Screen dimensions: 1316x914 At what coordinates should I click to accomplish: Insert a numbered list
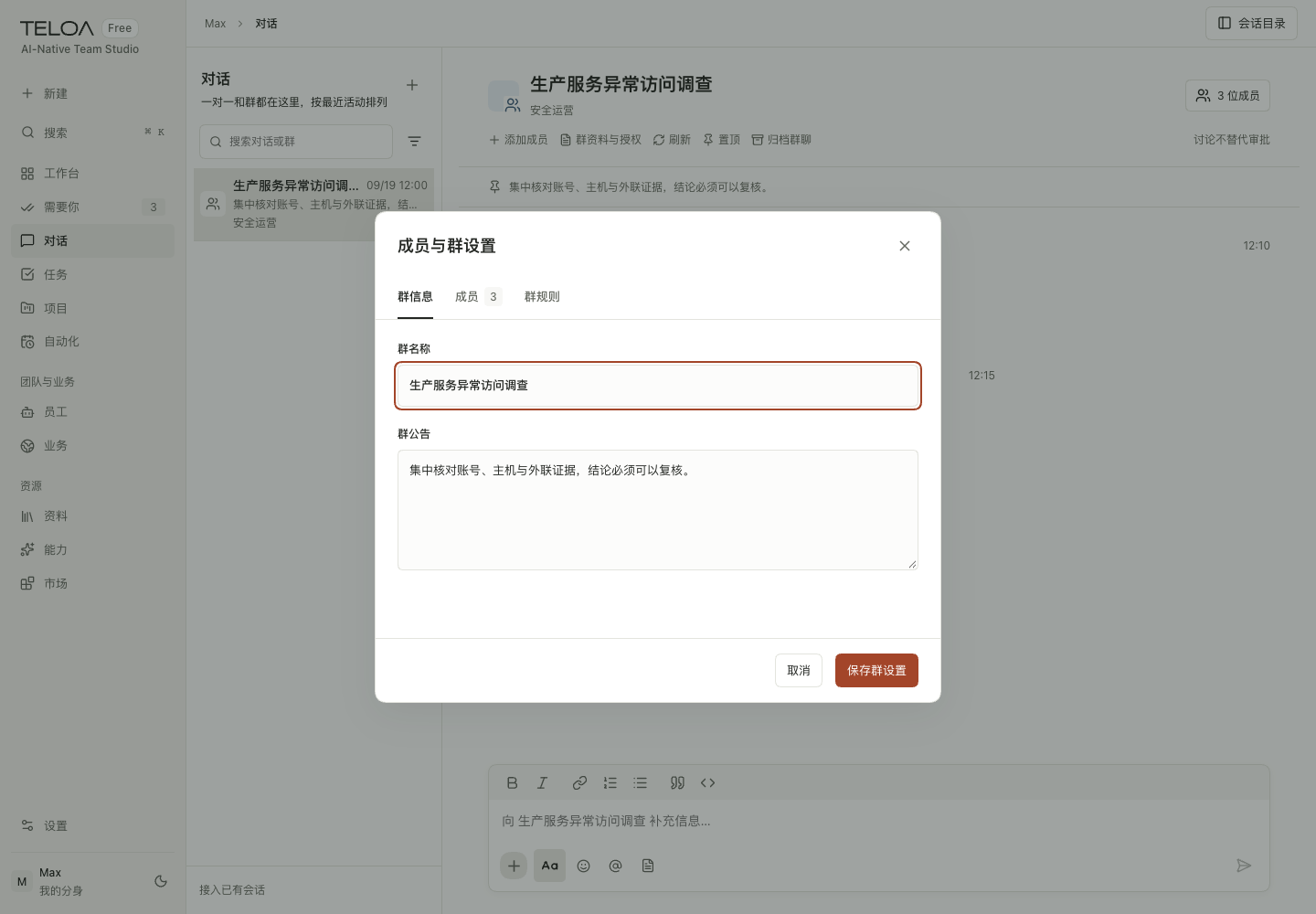click(610, 782)
